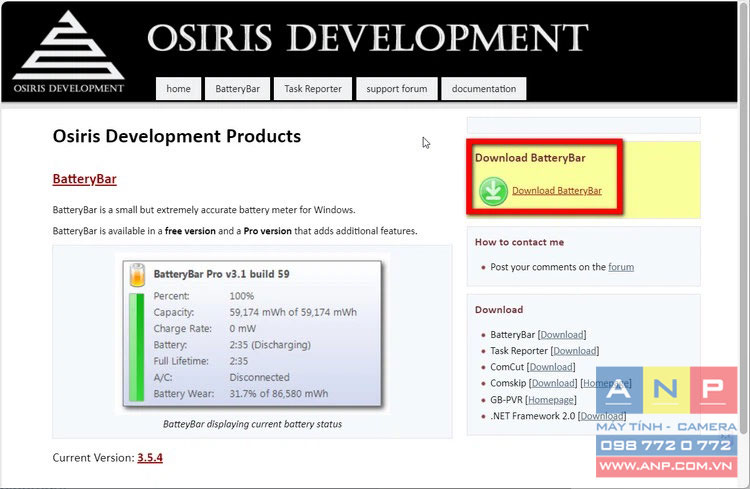Click Download link next to Comskip

tap(553, 383)
